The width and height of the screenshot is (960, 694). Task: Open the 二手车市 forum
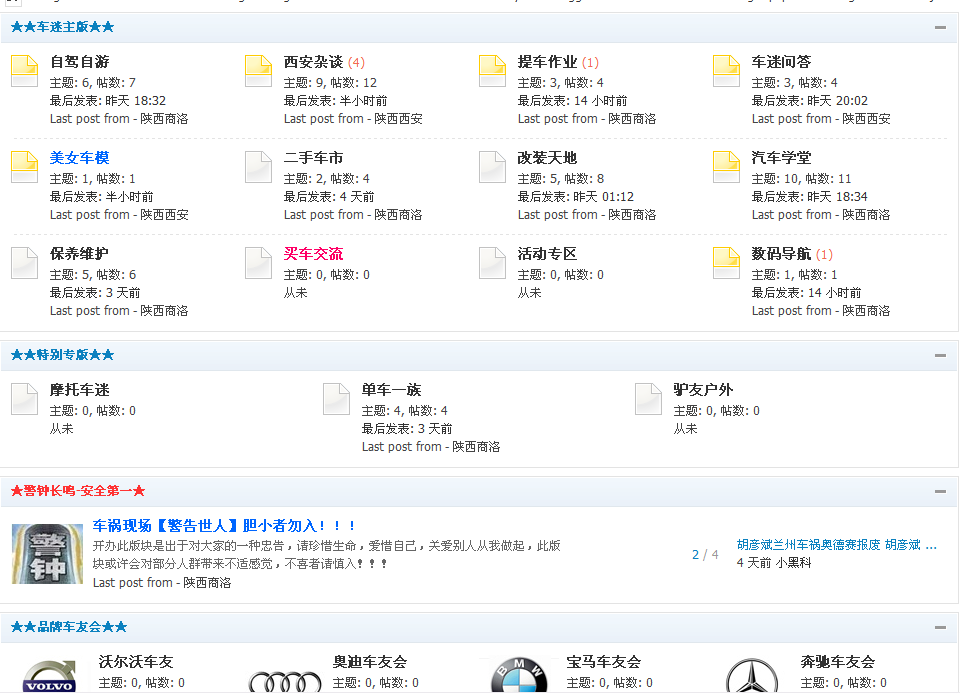click(x=313, y=158)
